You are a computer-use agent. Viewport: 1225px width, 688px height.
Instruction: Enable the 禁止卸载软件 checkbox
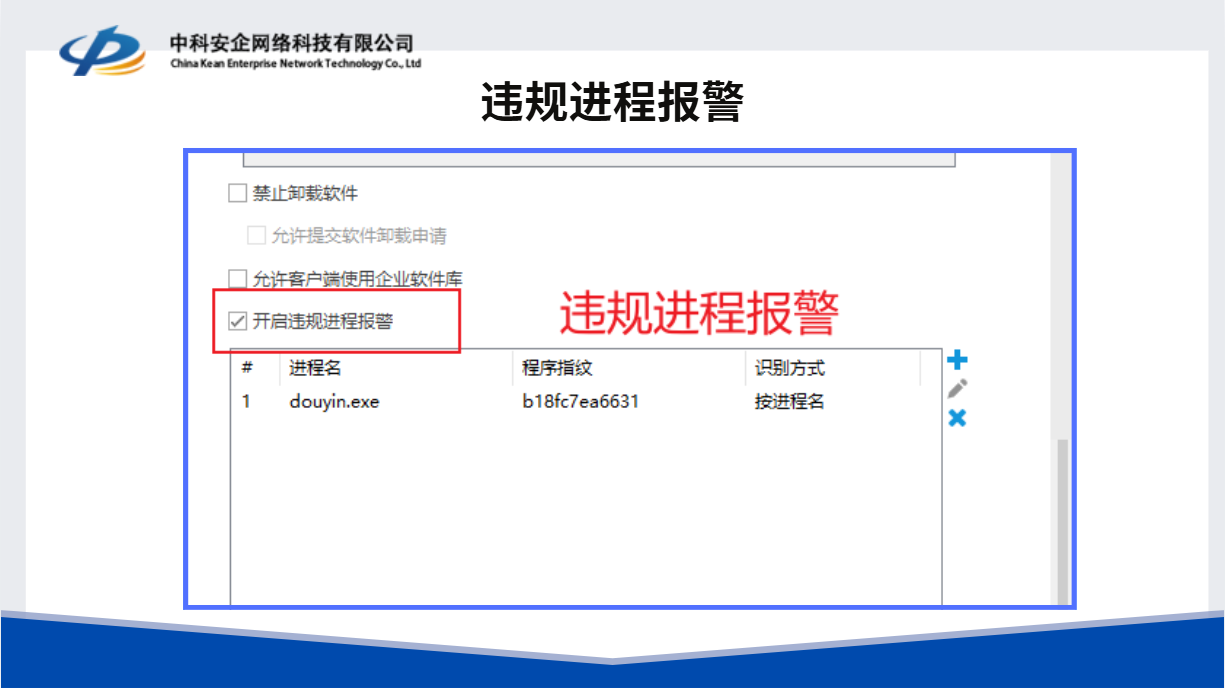(x=237, y=193)
